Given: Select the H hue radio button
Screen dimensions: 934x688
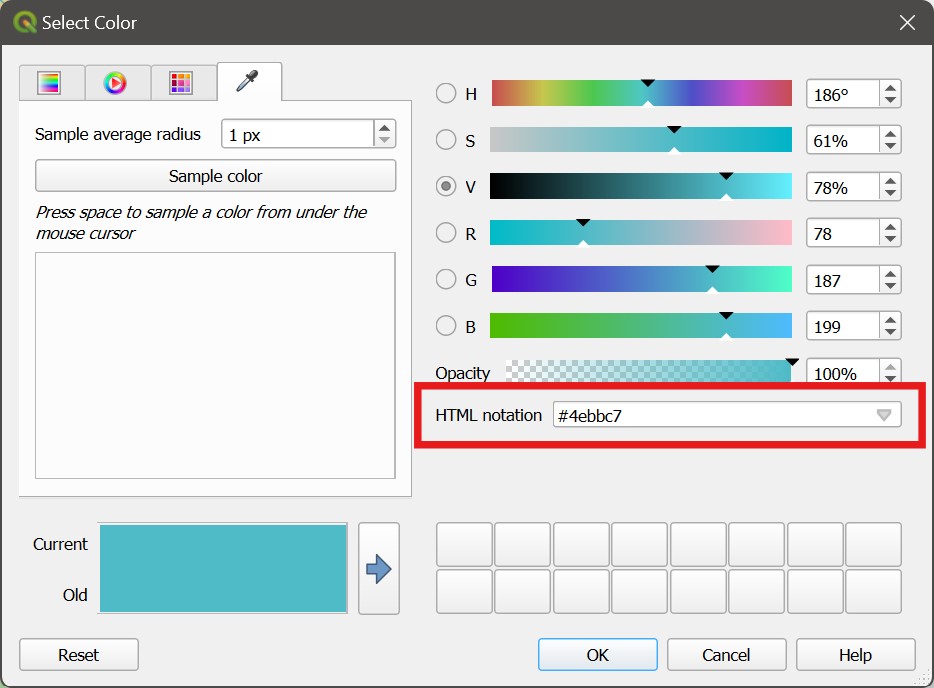Looking at the screenshot, I should pyautogui.click(x=446, y=94).
